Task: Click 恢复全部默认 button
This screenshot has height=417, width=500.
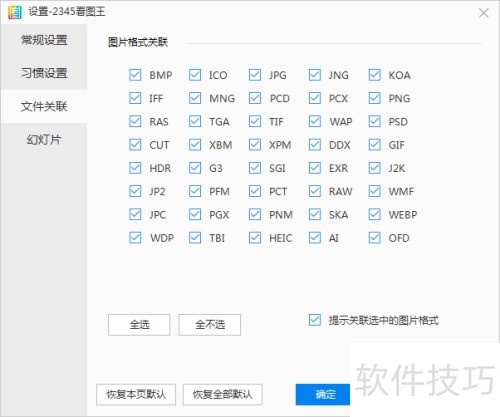Action: click(x=223, y=395)
